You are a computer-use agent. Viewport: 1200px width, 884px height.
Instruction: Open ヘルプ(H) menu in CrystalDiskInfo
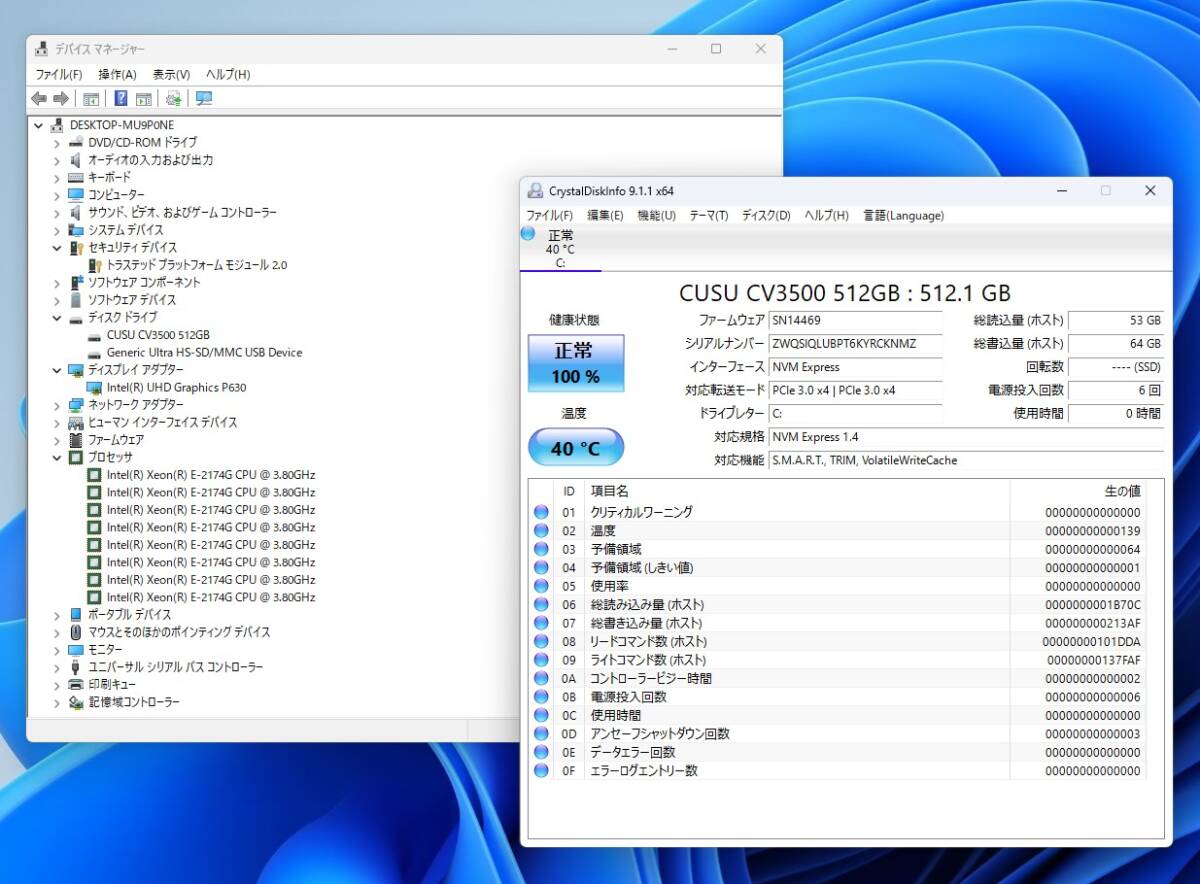827,215
